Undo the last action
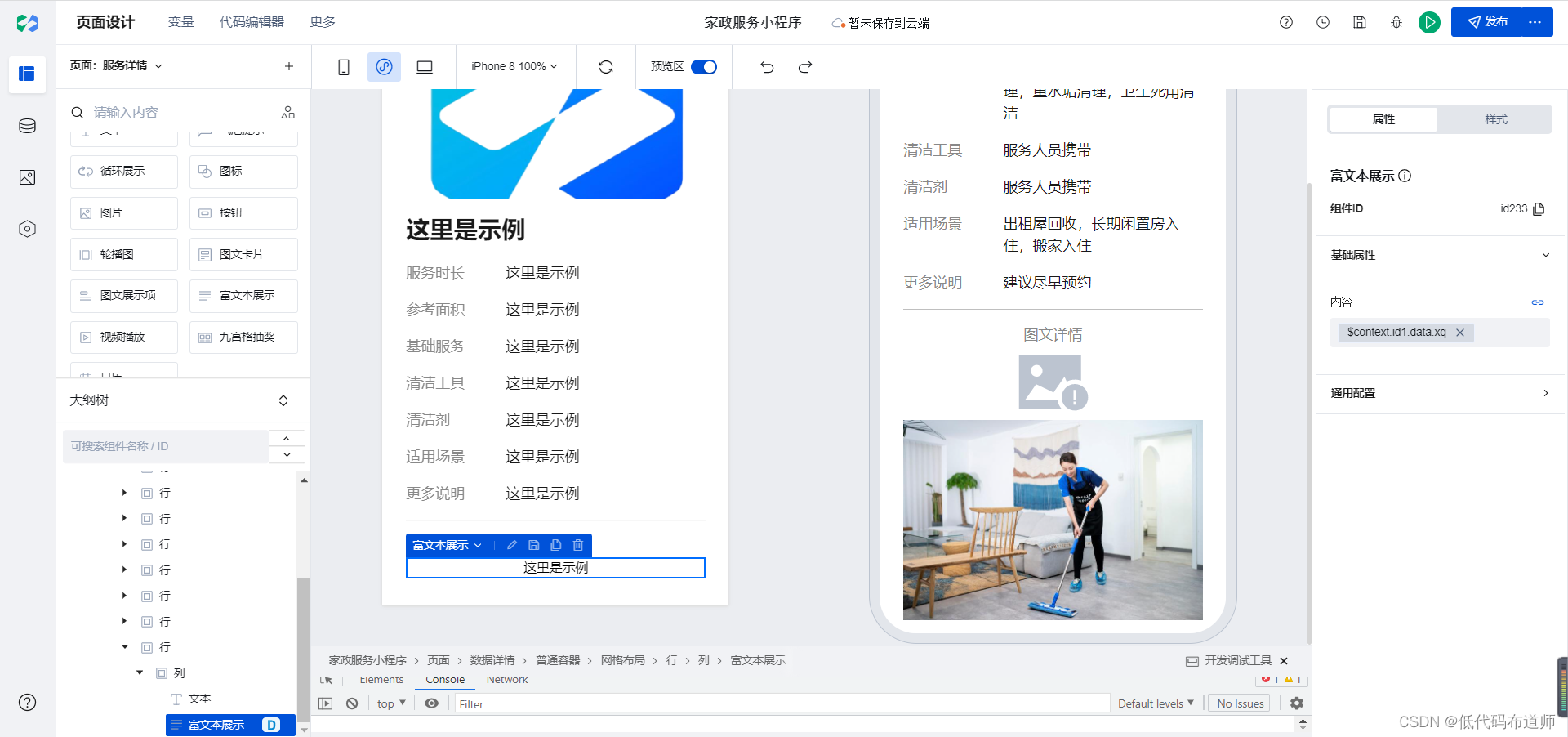1568x737 pixels. click(x=767, y=67)
